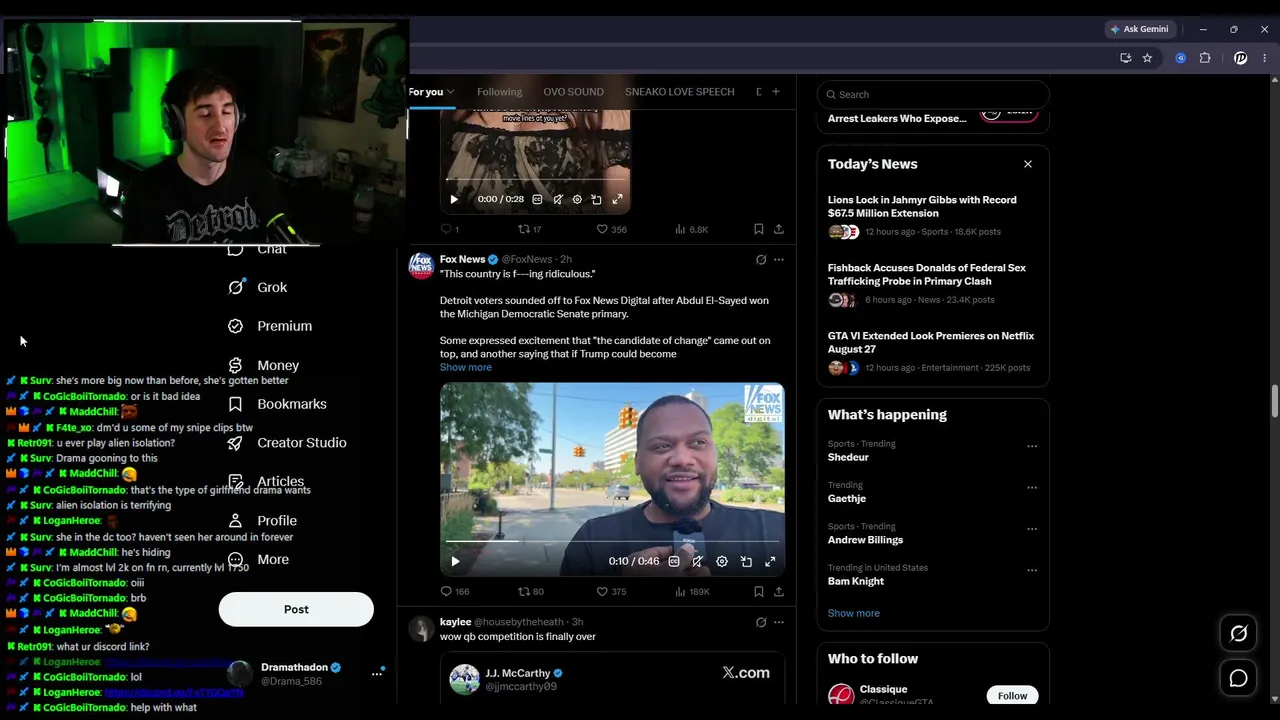This screenshot has width=1280, height=720.
Task: Open Fox News video settings gear
Action: coord(722,561)
